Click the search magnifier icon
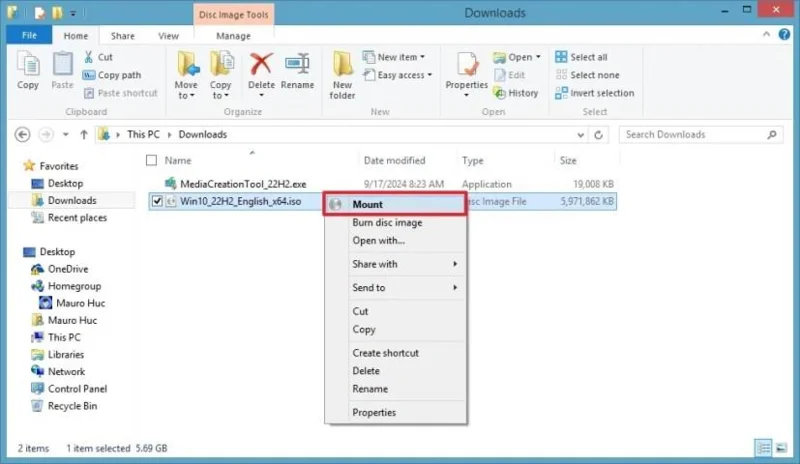 point(772,135)
